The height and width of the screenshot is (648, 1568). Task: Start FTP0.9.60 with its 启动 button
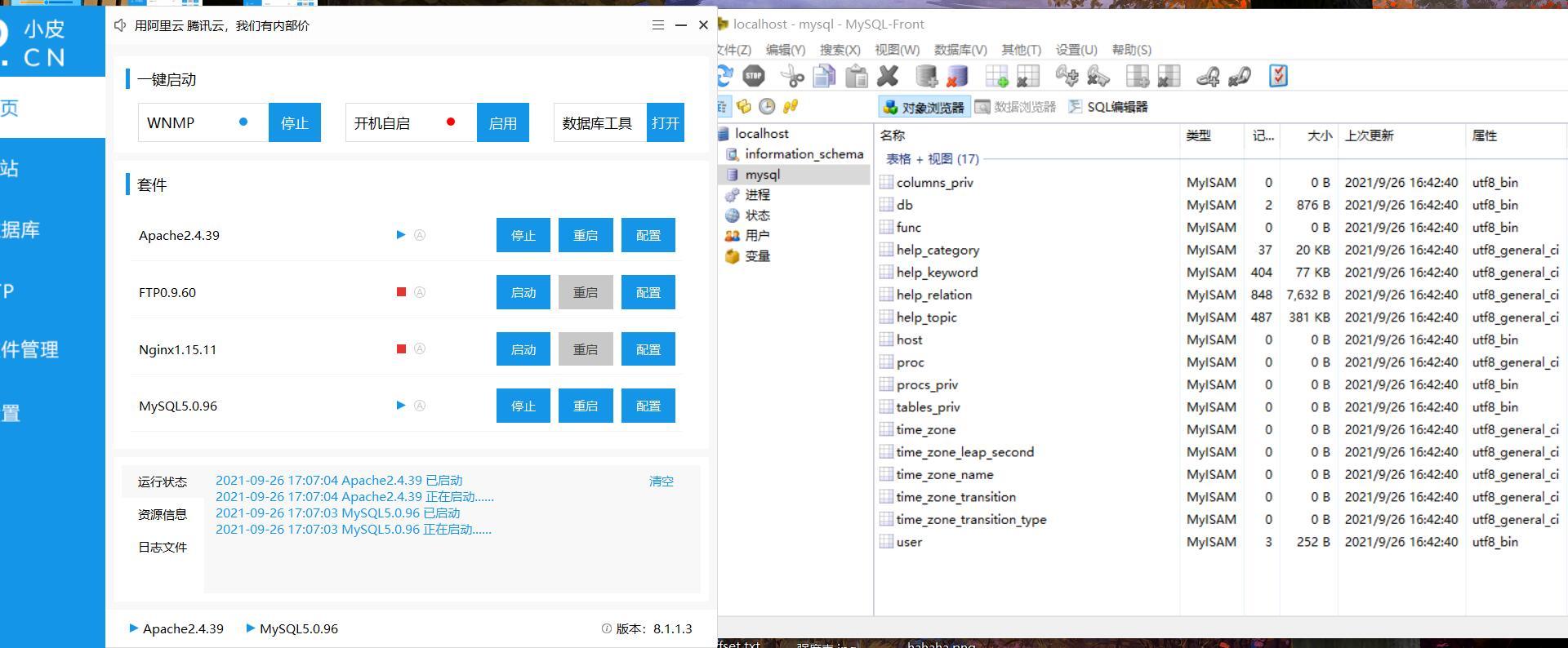coord(523,292)
